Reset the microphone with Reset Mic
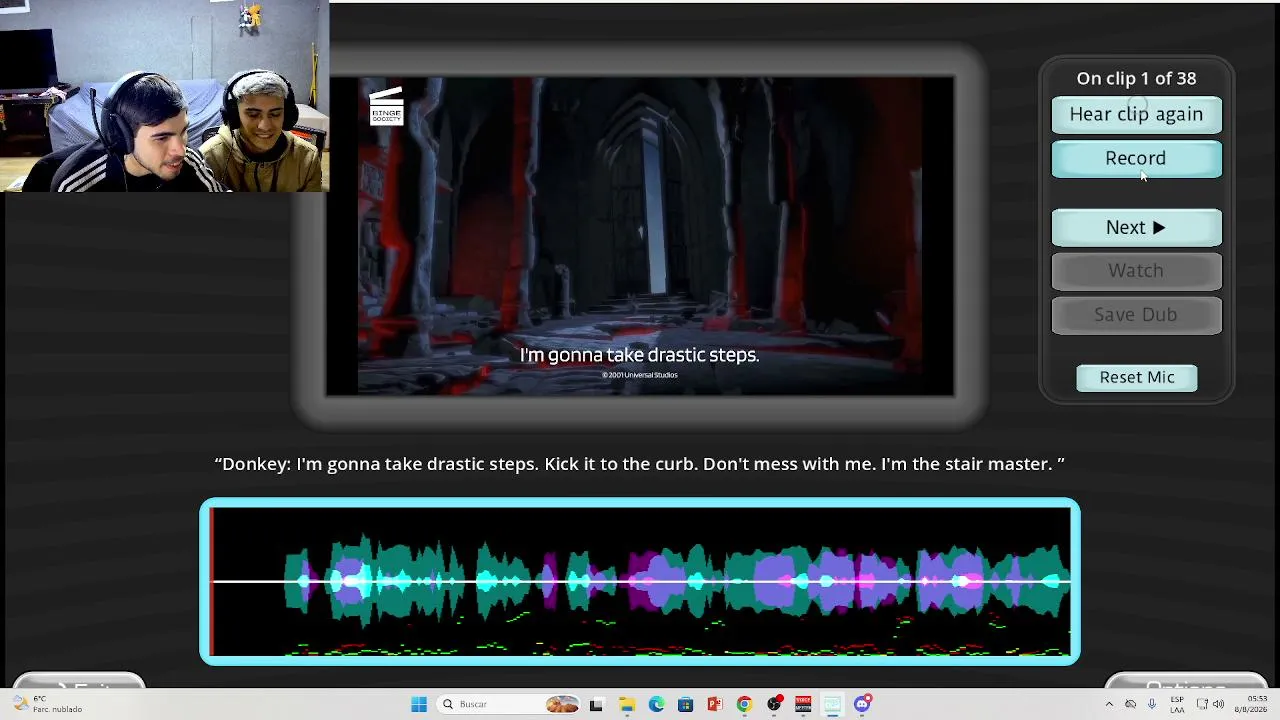The height and width of the screenshot is (720, 1280). point(1137,377)
